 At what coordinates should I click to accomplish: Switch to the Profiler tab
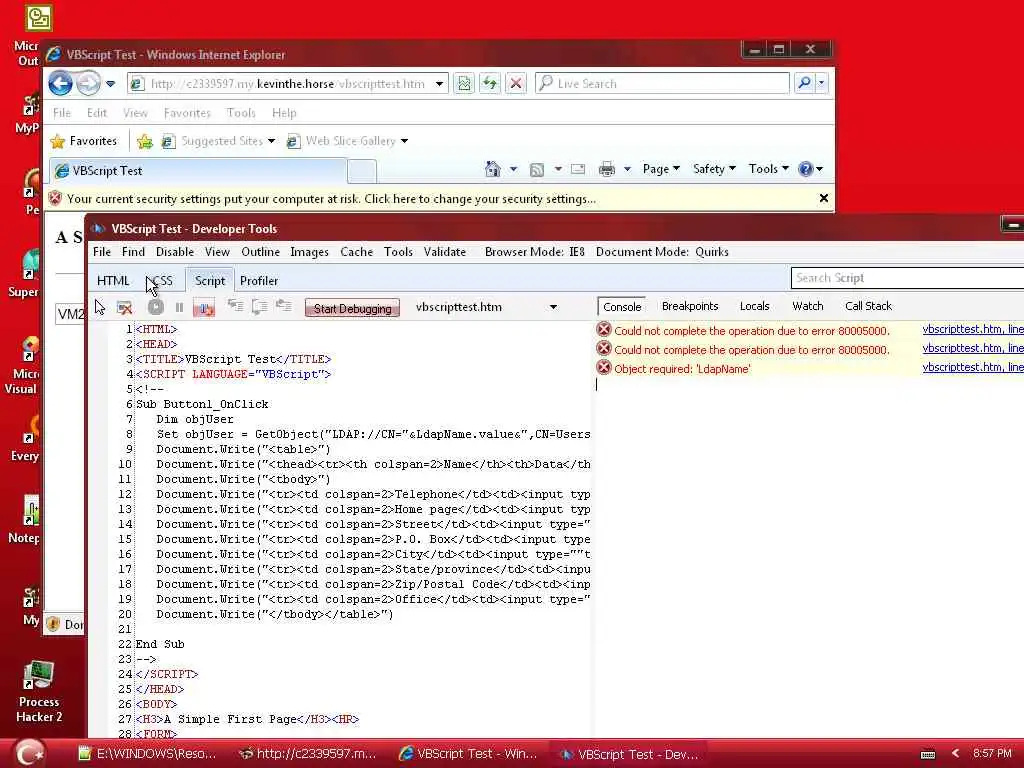tap(259, 281)
